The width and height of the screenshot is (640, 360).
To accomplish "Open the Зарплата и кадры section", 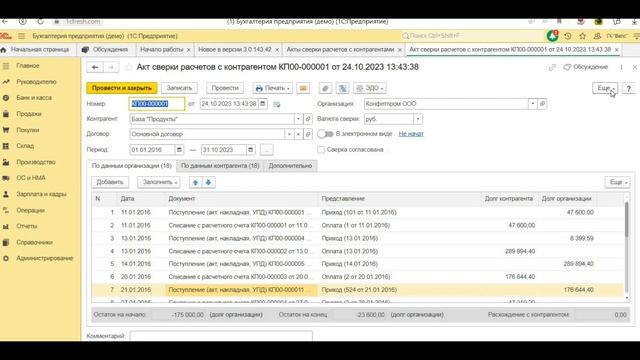I will pos(41,194).
